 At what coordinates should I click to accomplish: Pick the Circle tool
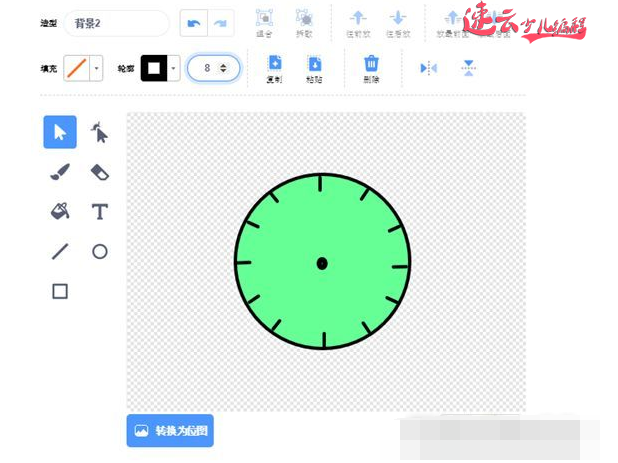point(99,251)
